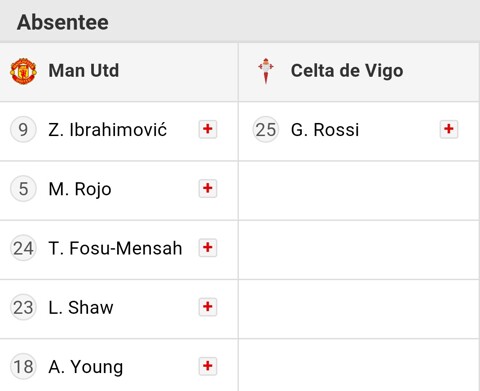Viewport: 480px width, 391px height.
Task: Select shirt number 9 badge
Action: click(23, 129)
